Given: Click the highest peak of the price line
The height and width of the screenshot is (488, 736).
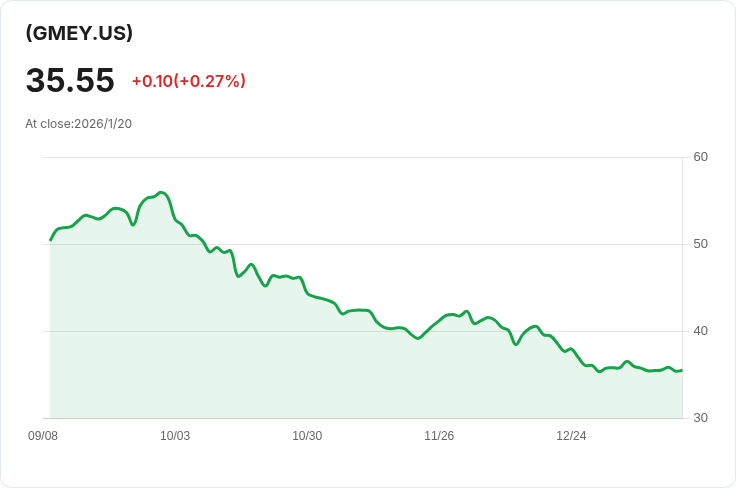Looking at the screenshot, I should coord(161,192).
